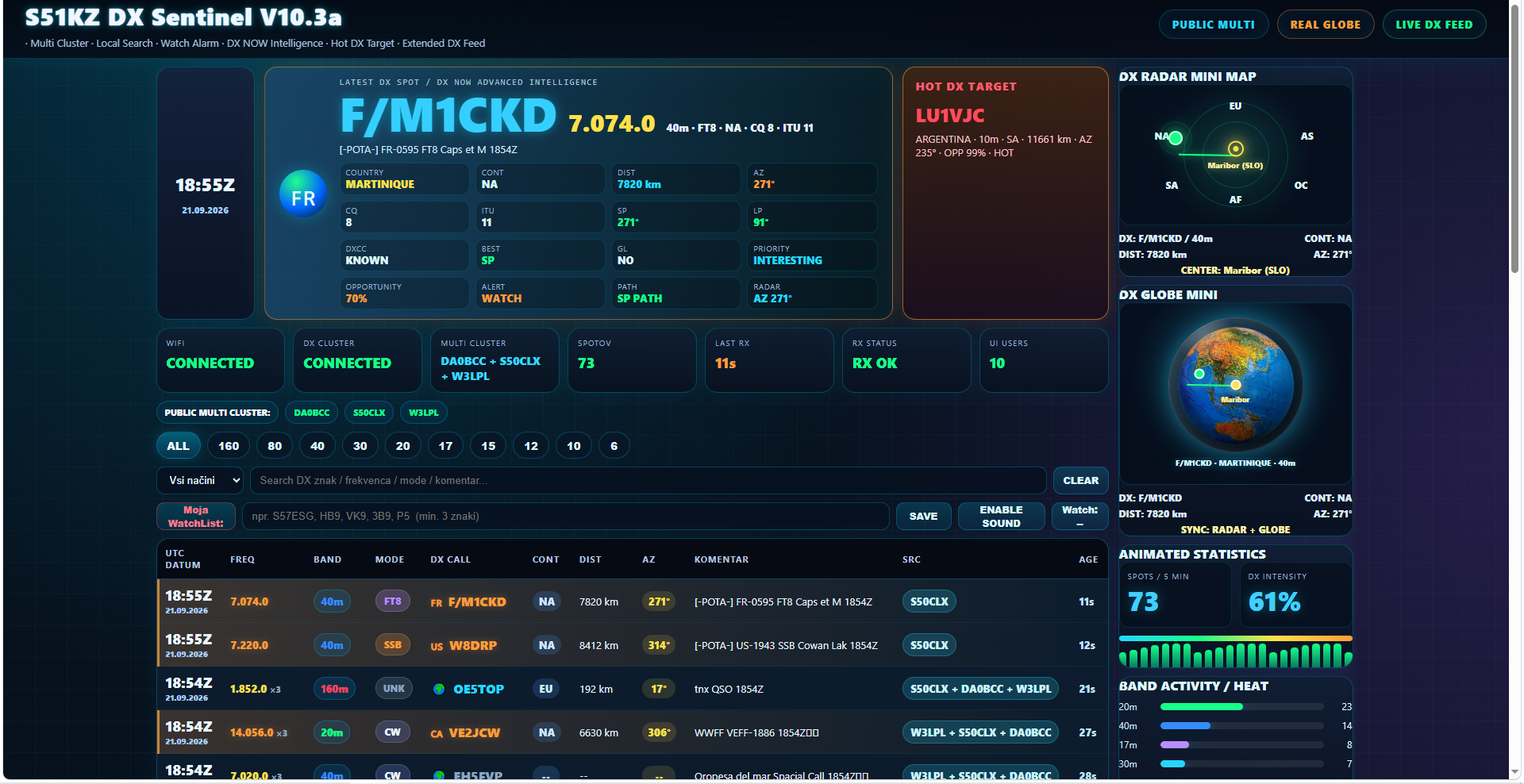Screen dimensions: 1524x784
Task: Click the Watch status button
Action: (x=1080, y=516)
